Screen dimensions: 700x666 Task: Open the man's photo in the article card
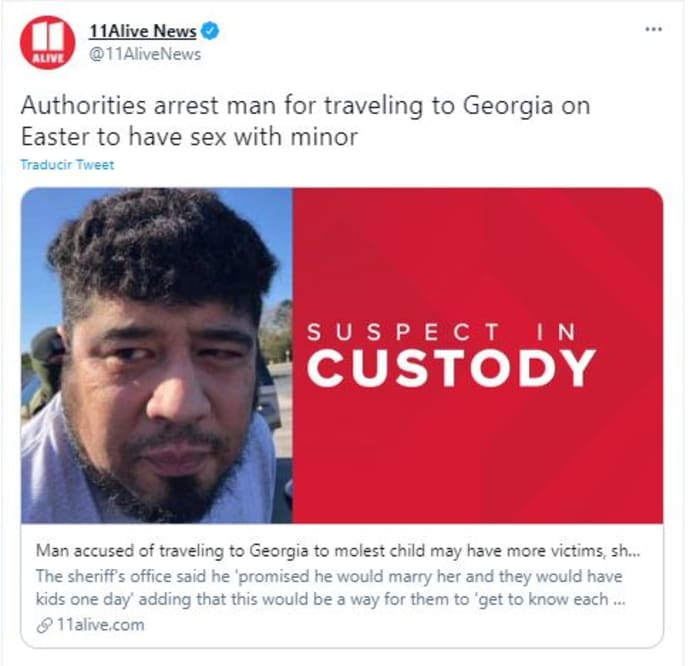pyautogui.click(x=157, y=356)
